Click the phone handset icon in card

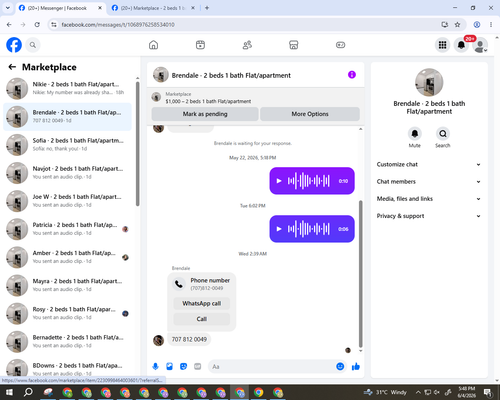[179, 284]
